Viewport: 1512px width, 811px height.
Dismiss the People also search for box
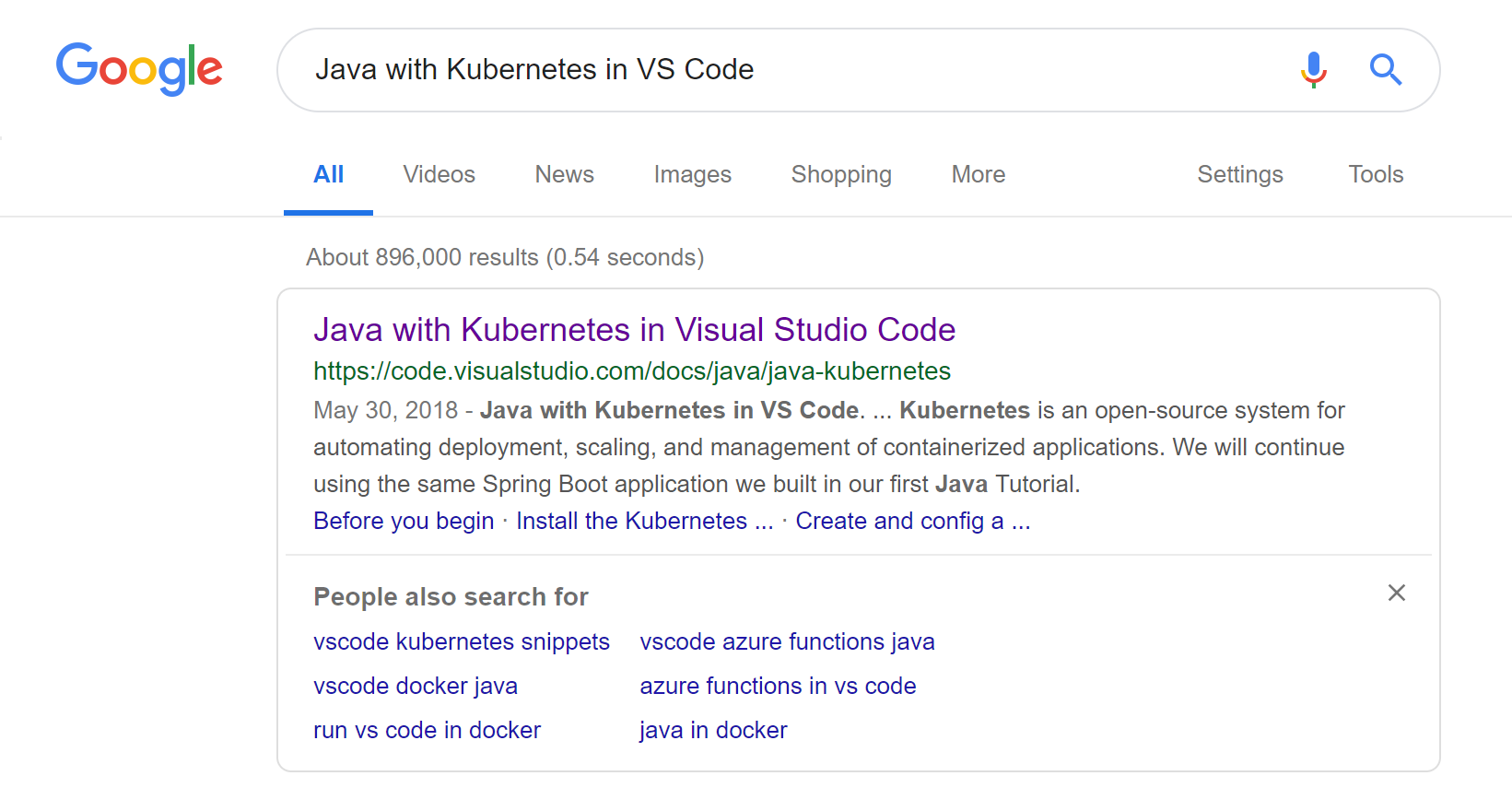point(1397,593)
